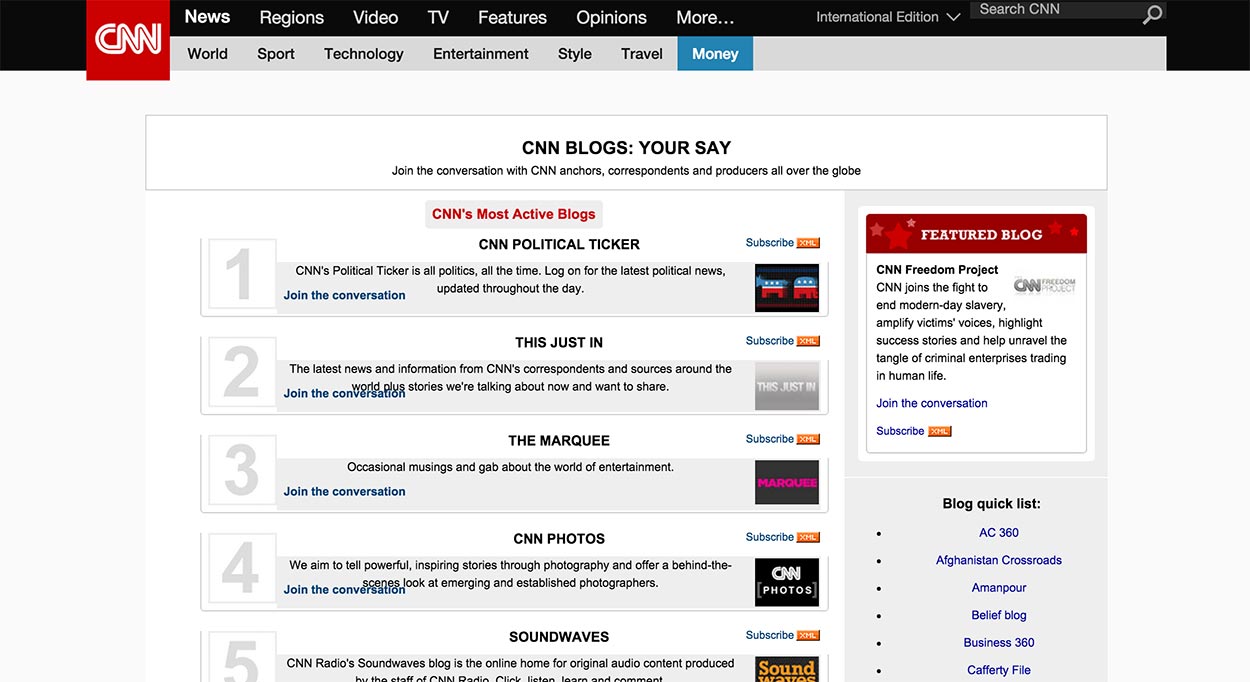This screenshot has width=1250, height=682.
Task: Join the conversation for This Just In
Action: pyautogui.click(x=344, y=393)
